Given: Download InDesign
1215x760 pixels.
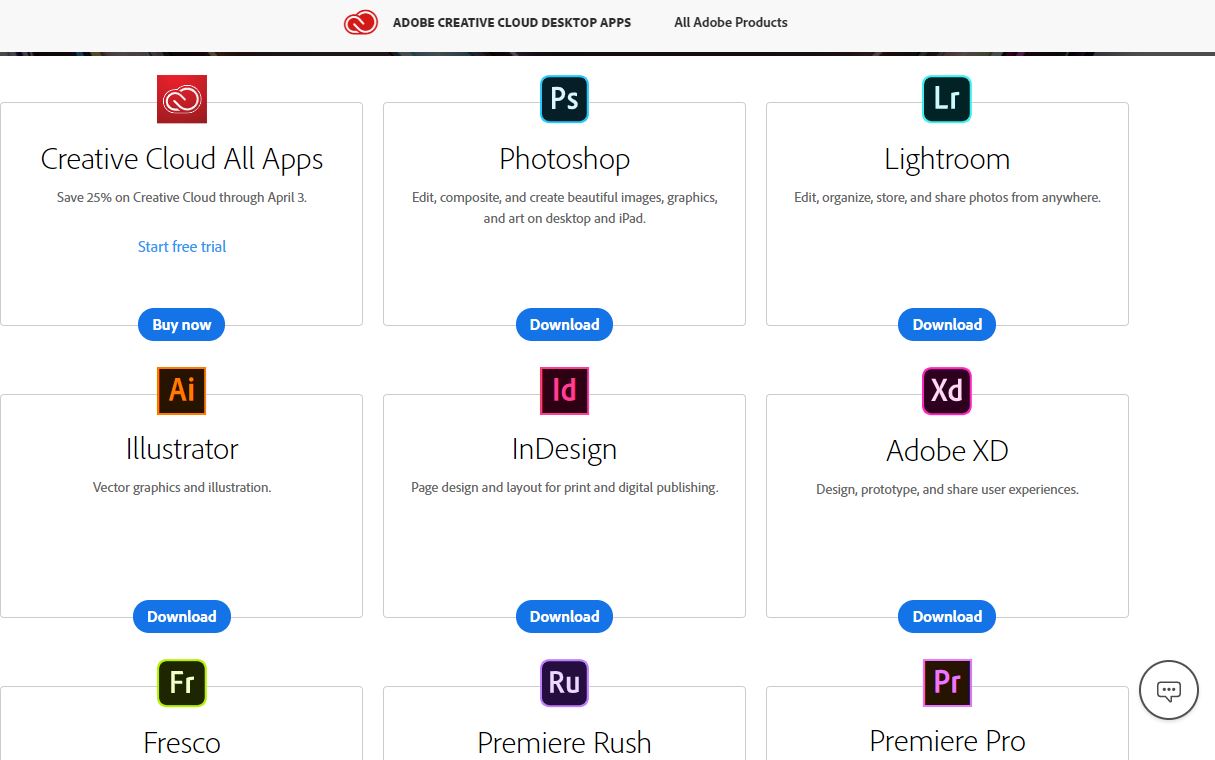Looking at the screenshot, I should point(564,616).
